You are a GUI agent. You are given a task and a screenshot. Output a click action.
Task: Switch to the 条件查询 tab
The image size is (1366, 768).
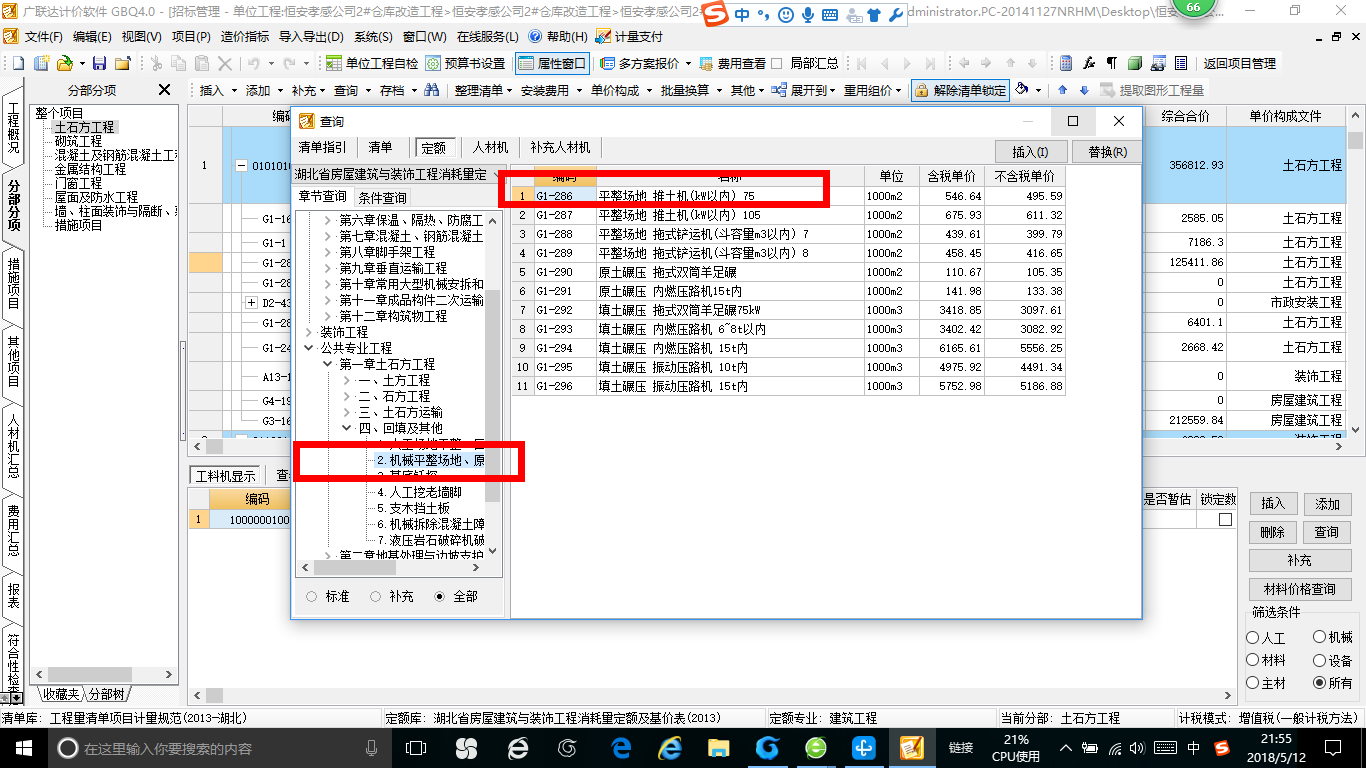tap(382, 198)
